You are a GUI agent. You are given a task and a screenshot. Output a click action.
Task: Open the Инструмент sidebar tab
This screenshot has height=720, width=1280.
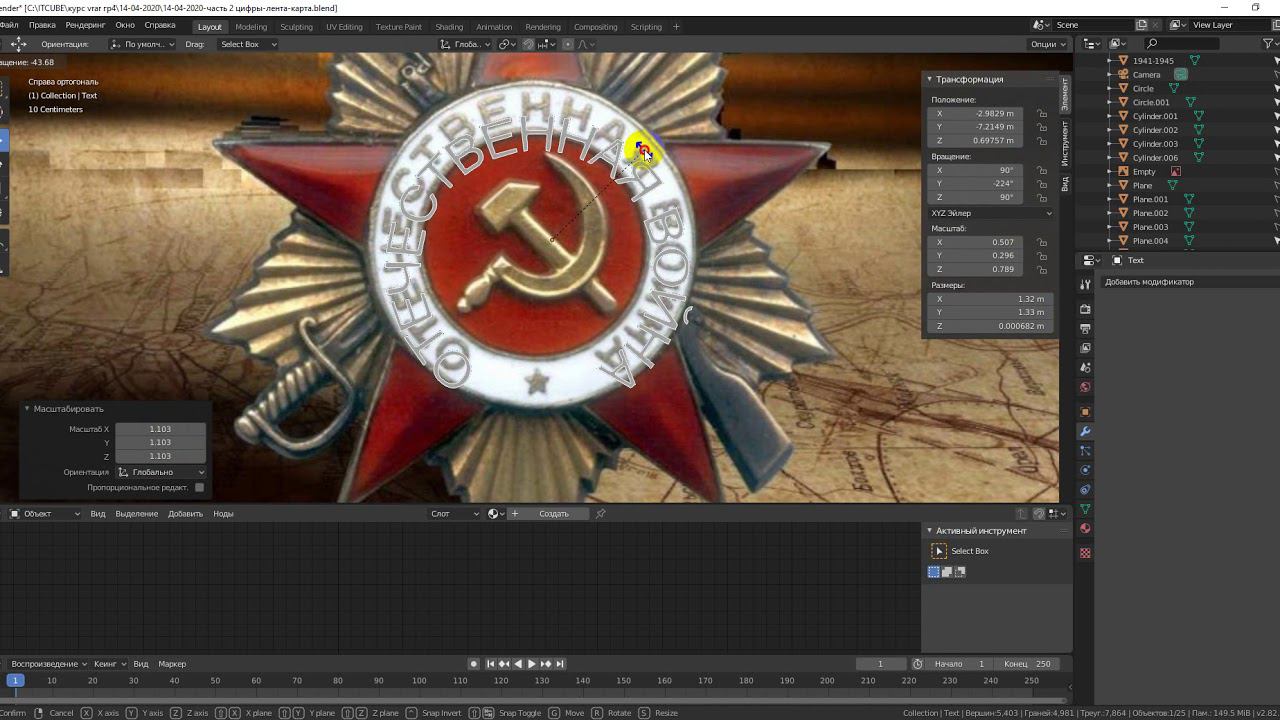pyautogui.click(x=1066, y=146)
